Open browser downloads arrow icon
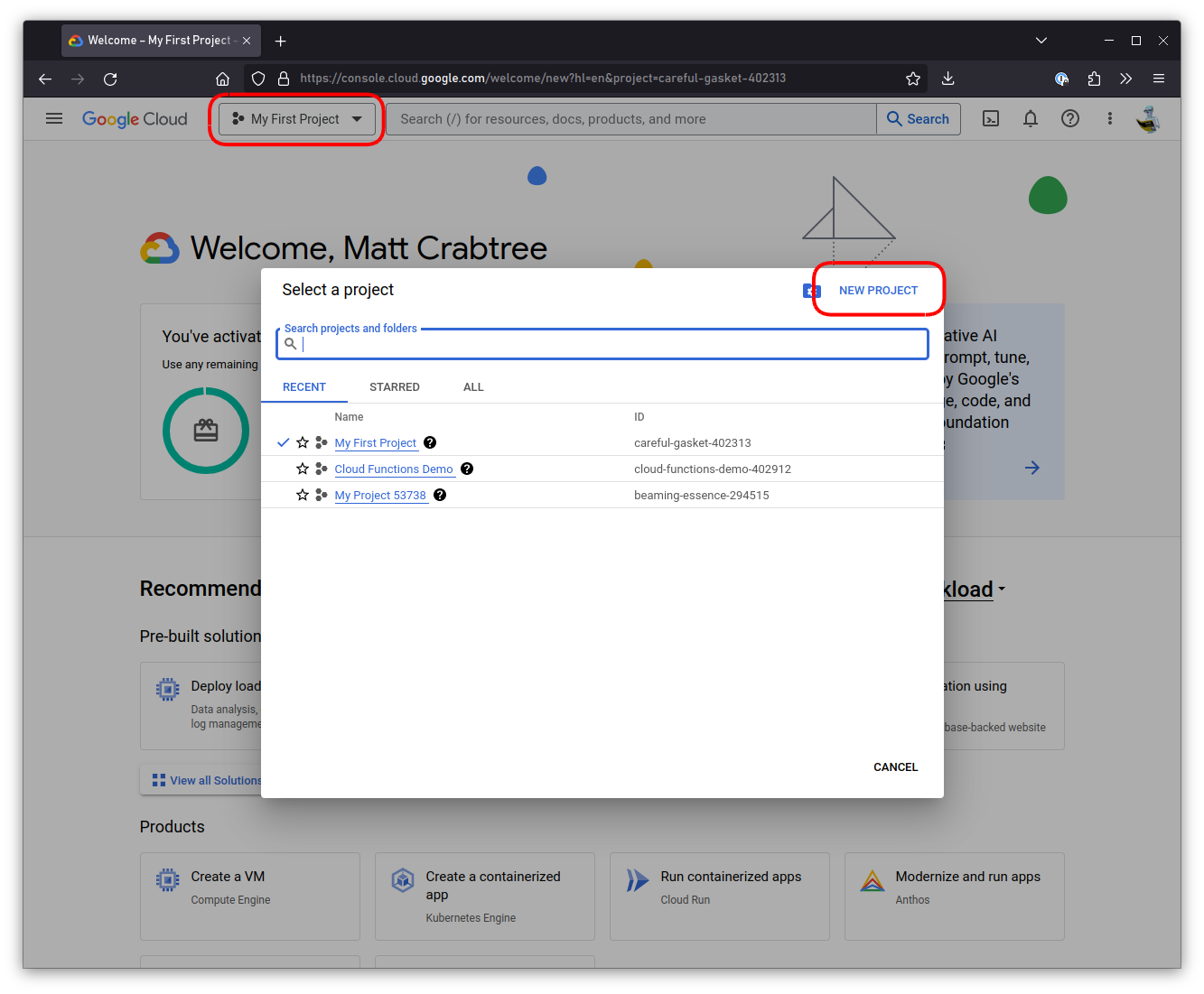This screenshot has height=994, width=1204. 947,79
